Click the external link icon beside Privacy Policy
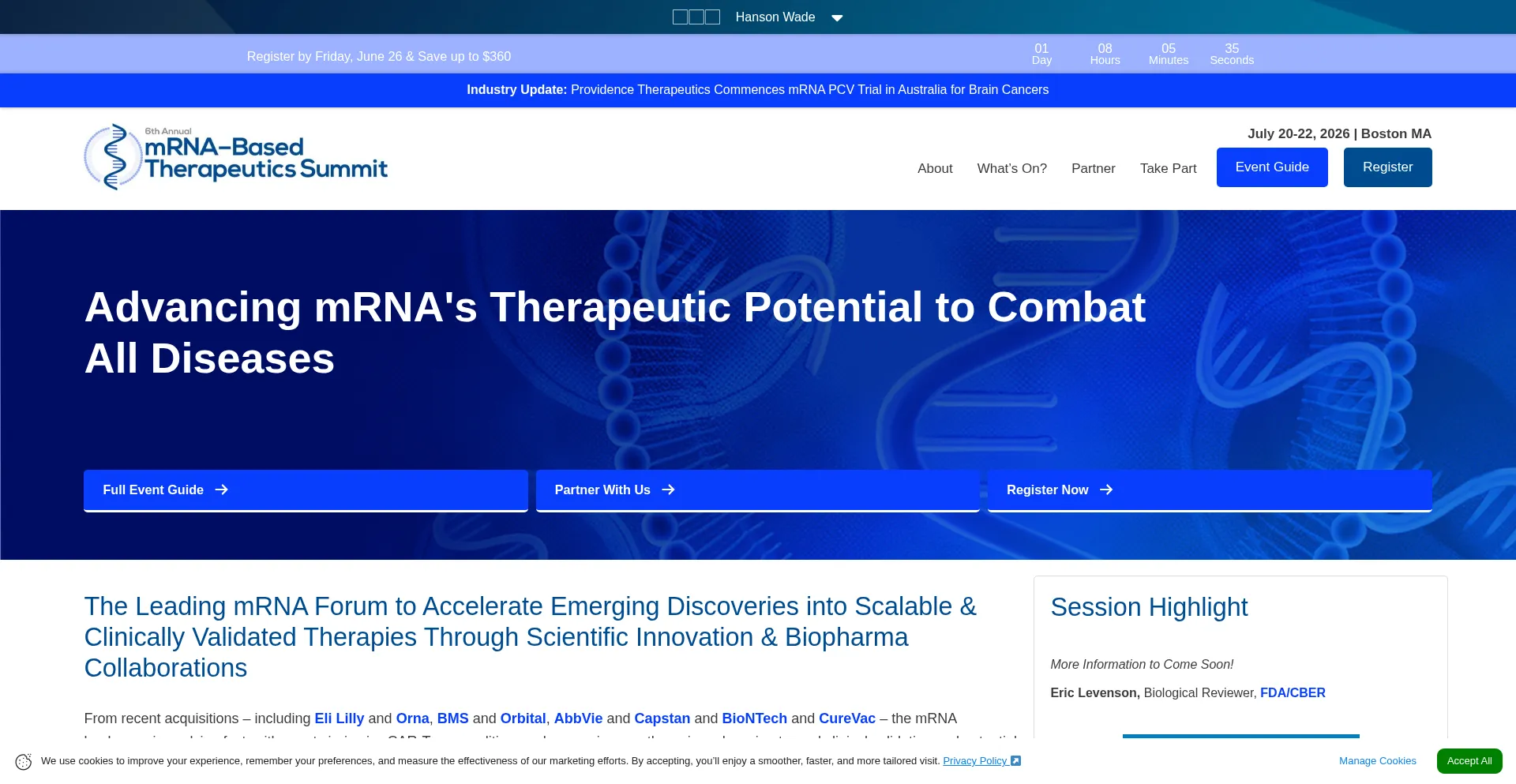The width and height of the screenshot is (1516, 784). [x=1016, y=761]
